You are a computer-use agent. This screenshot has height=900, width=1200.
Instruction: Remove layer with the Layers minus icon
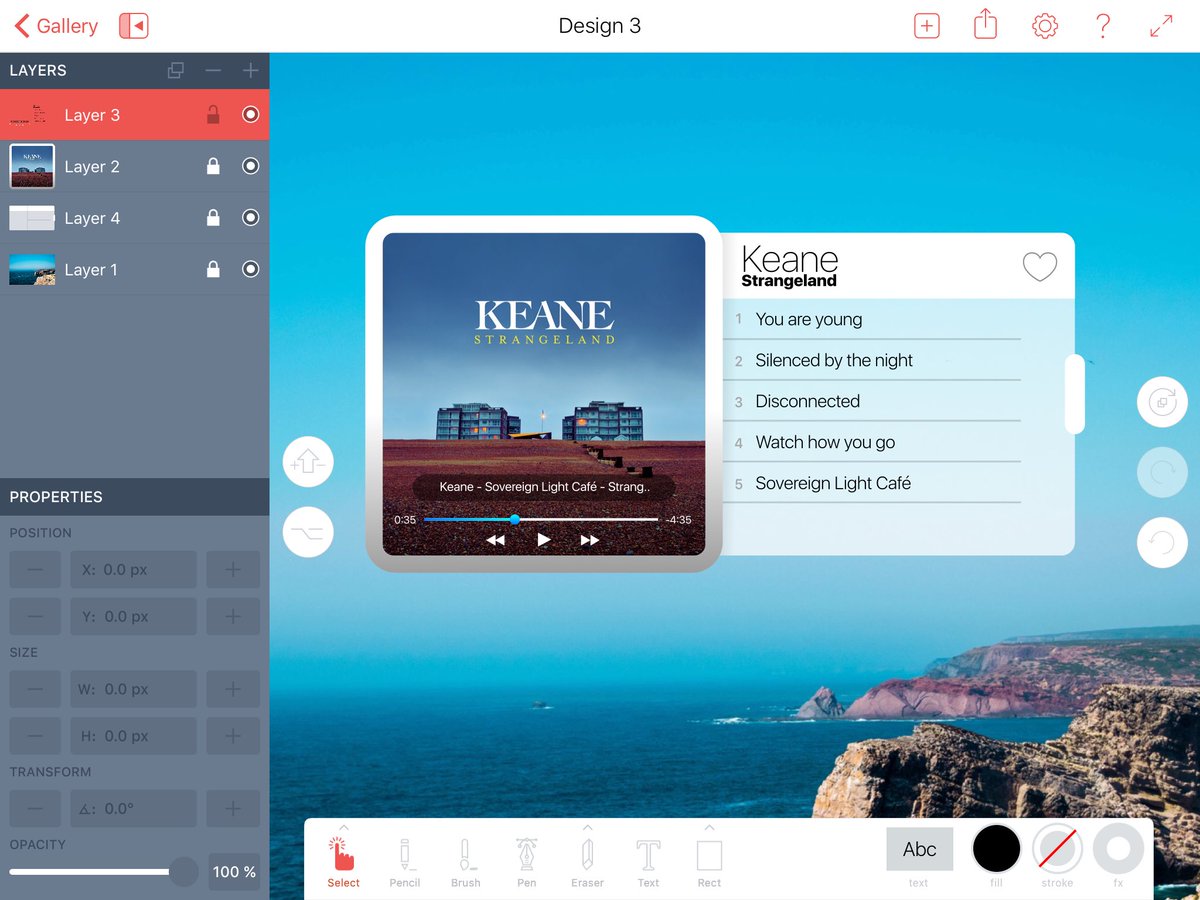click(213, 70)
